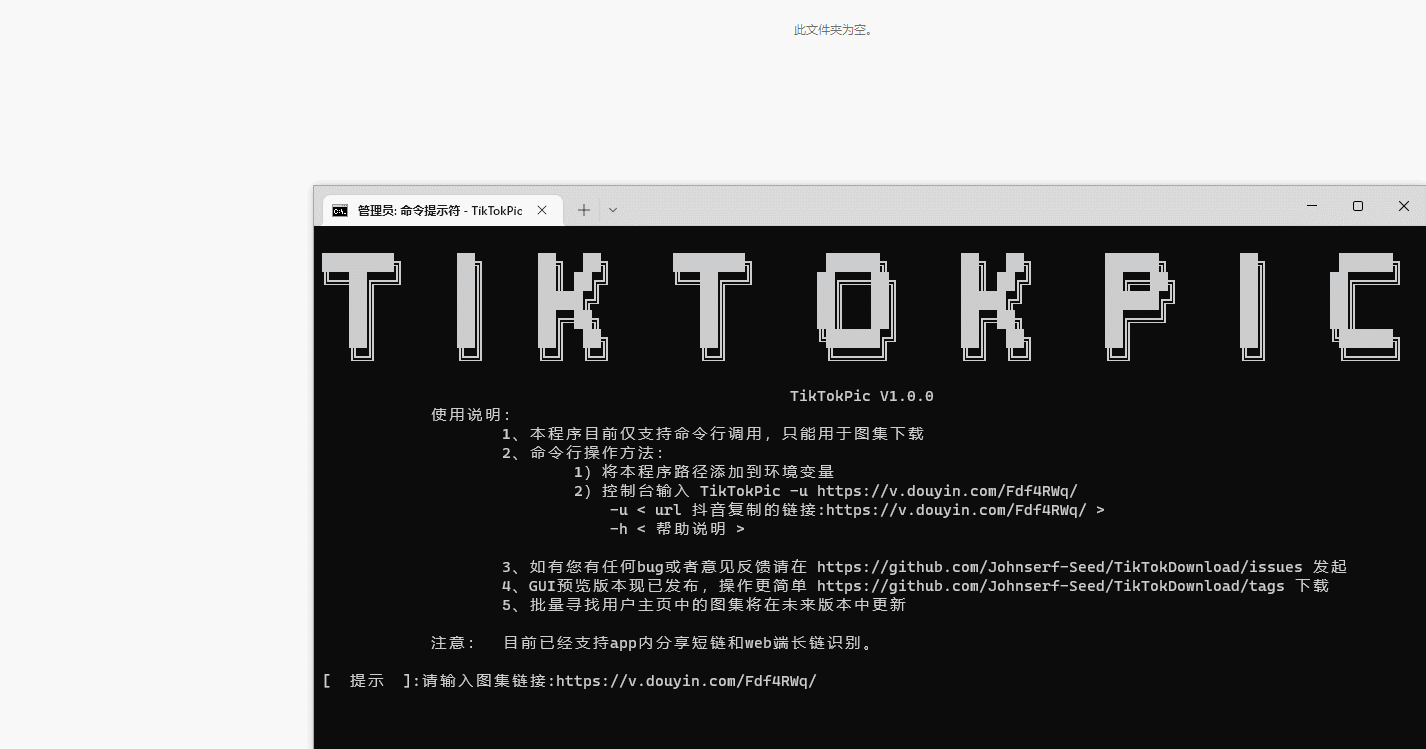Viewport: 1426px width, 749px height.
Task: Expand the new tab profile dropdown arrow
Action: point(613,210)
